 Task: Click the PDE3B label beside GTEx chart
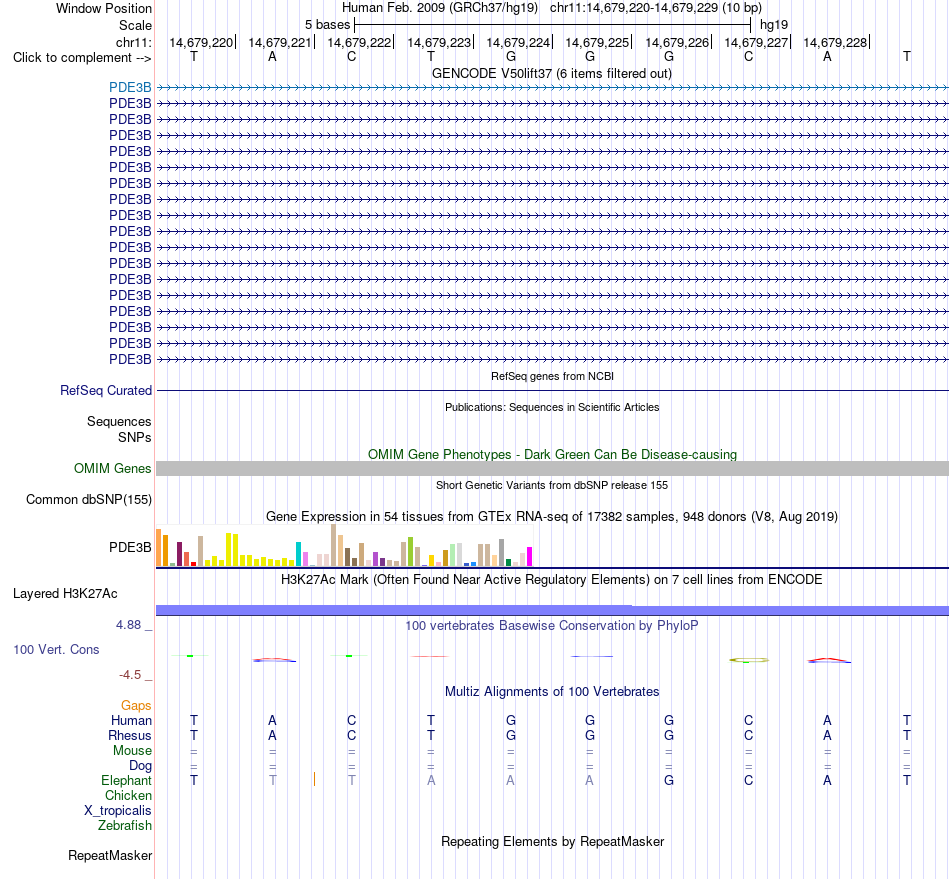pyautogui.click(x=130, y=547)
